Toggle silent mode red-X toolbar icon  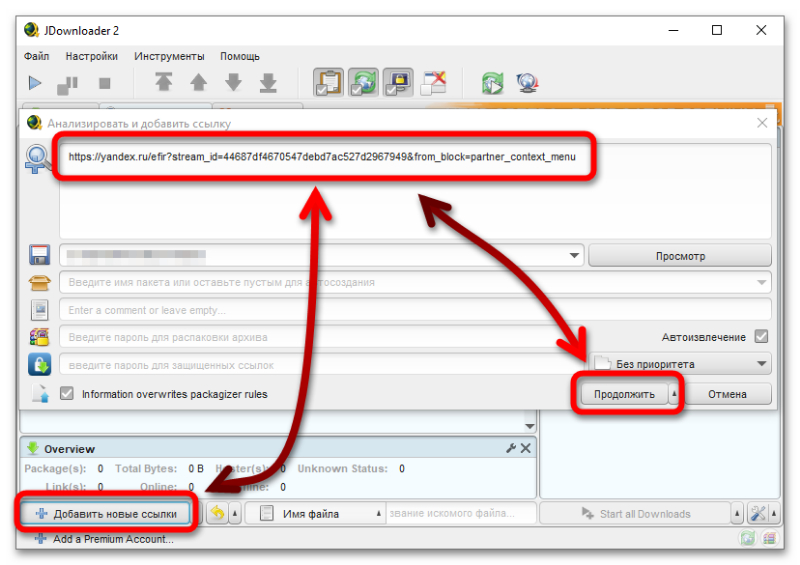click(433, 83)
